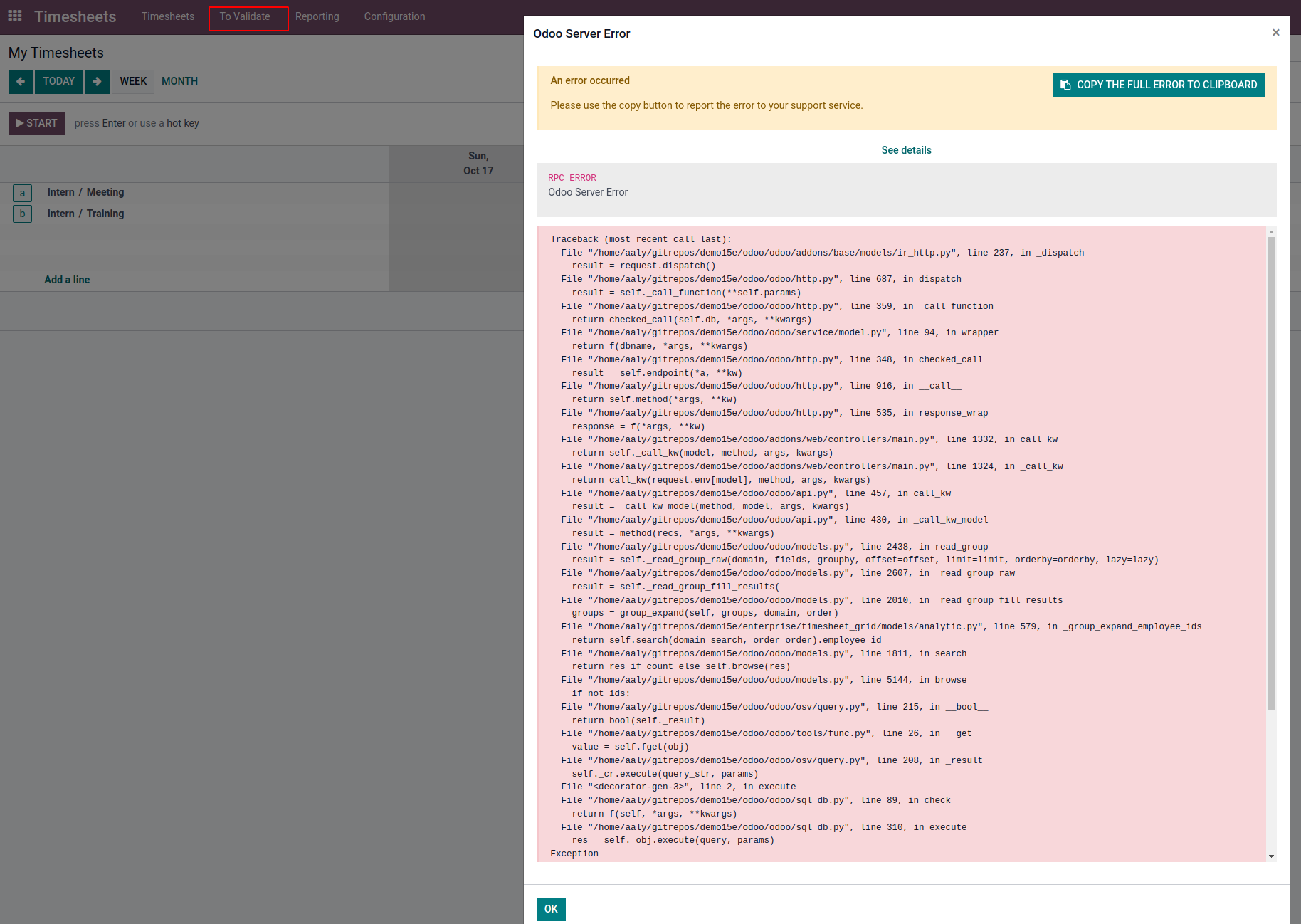
Task: Open the apps grid menu icon
Action: (x=15, y=16)
